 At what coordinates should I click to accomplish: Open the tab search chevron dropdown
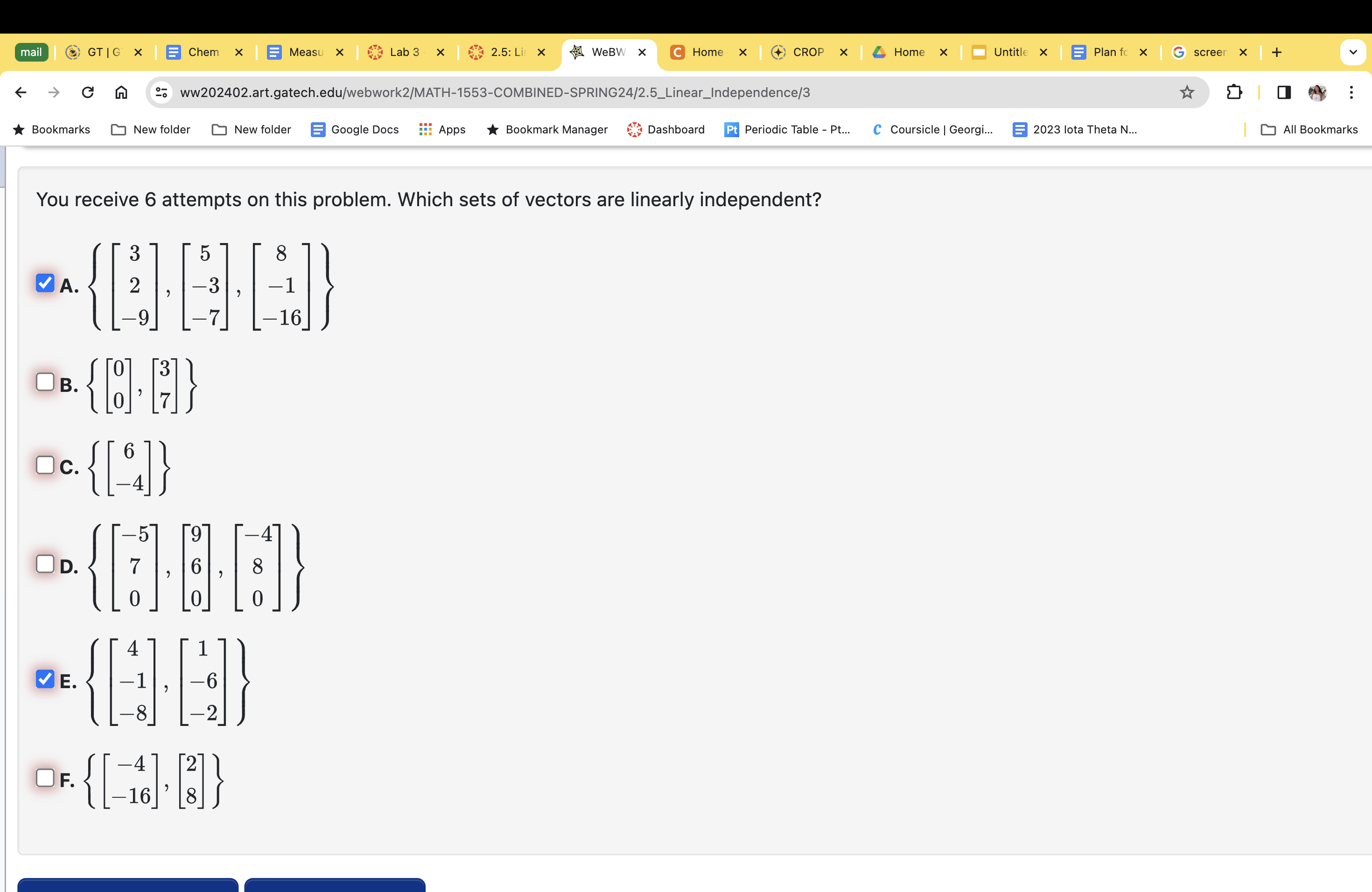[1353, 52]
